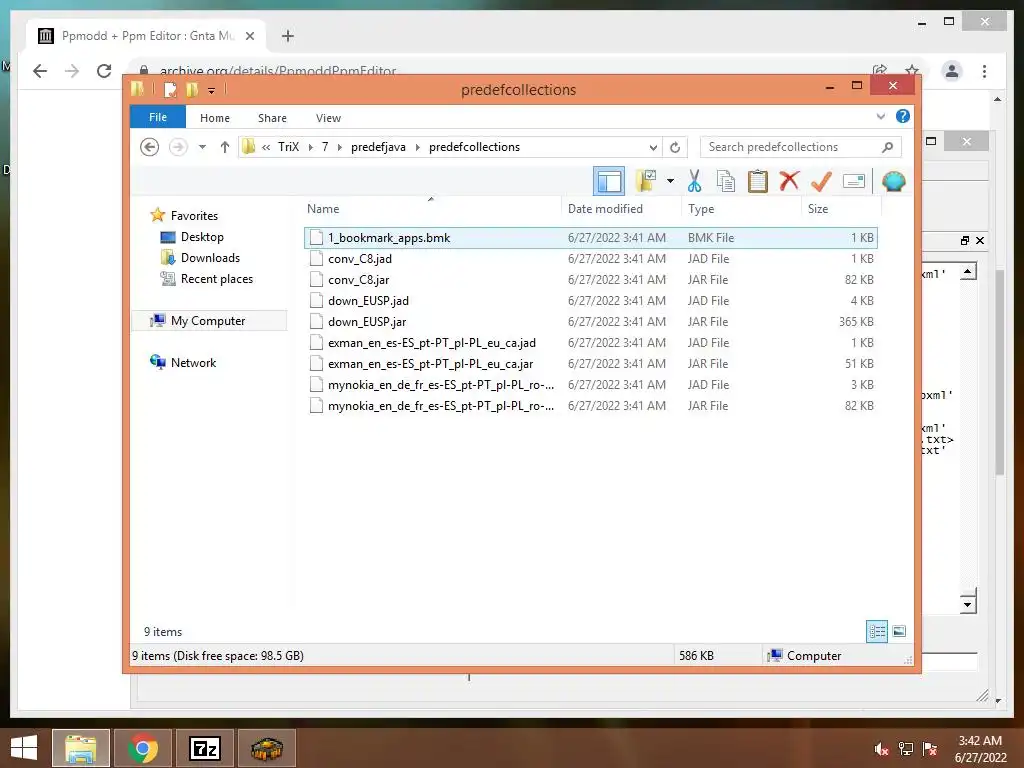Click the red X Delete icon
Image resolution: width=1024 pixels, height=768 pixels.
pos(789,181)
